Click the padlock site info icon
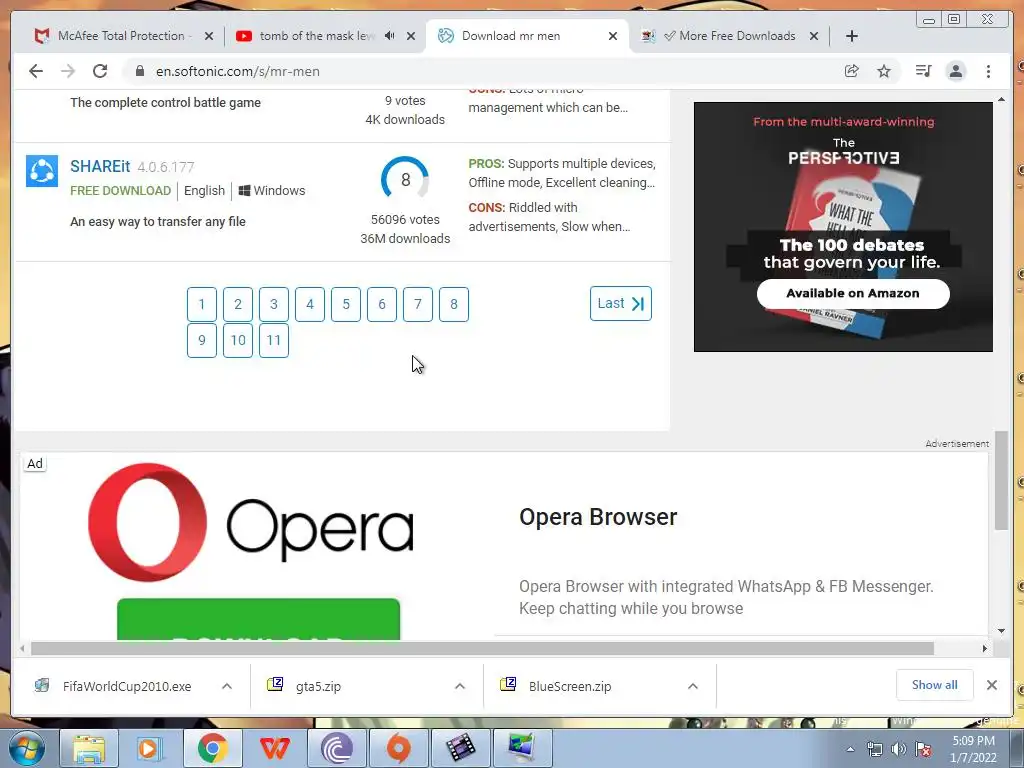1024x768 pixels. [x=139, y=71]
